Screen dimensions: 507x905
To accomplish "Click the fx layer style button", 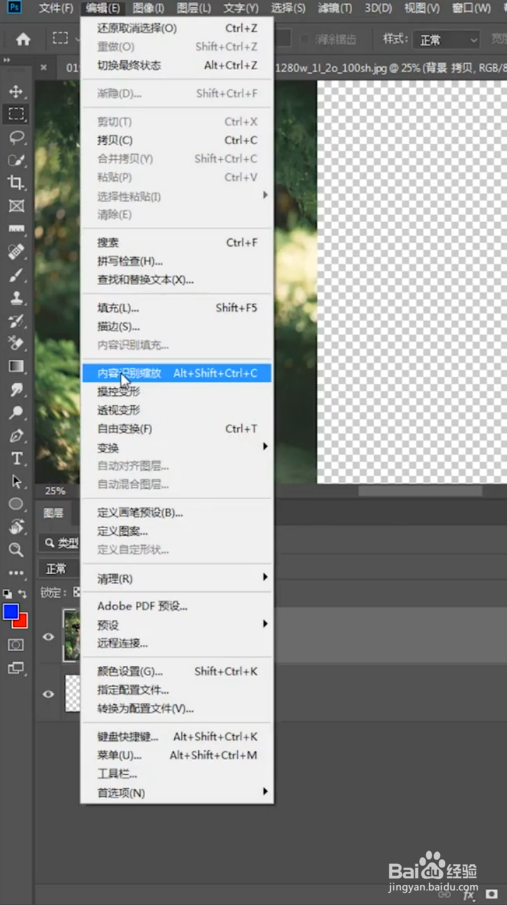I will 468,893.
